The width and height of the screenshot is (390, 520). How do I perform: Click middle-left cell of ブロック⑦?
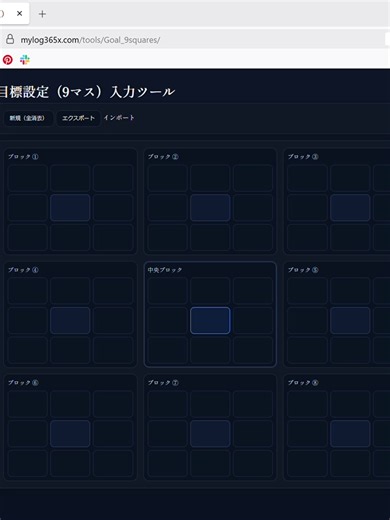click(167, 433)
